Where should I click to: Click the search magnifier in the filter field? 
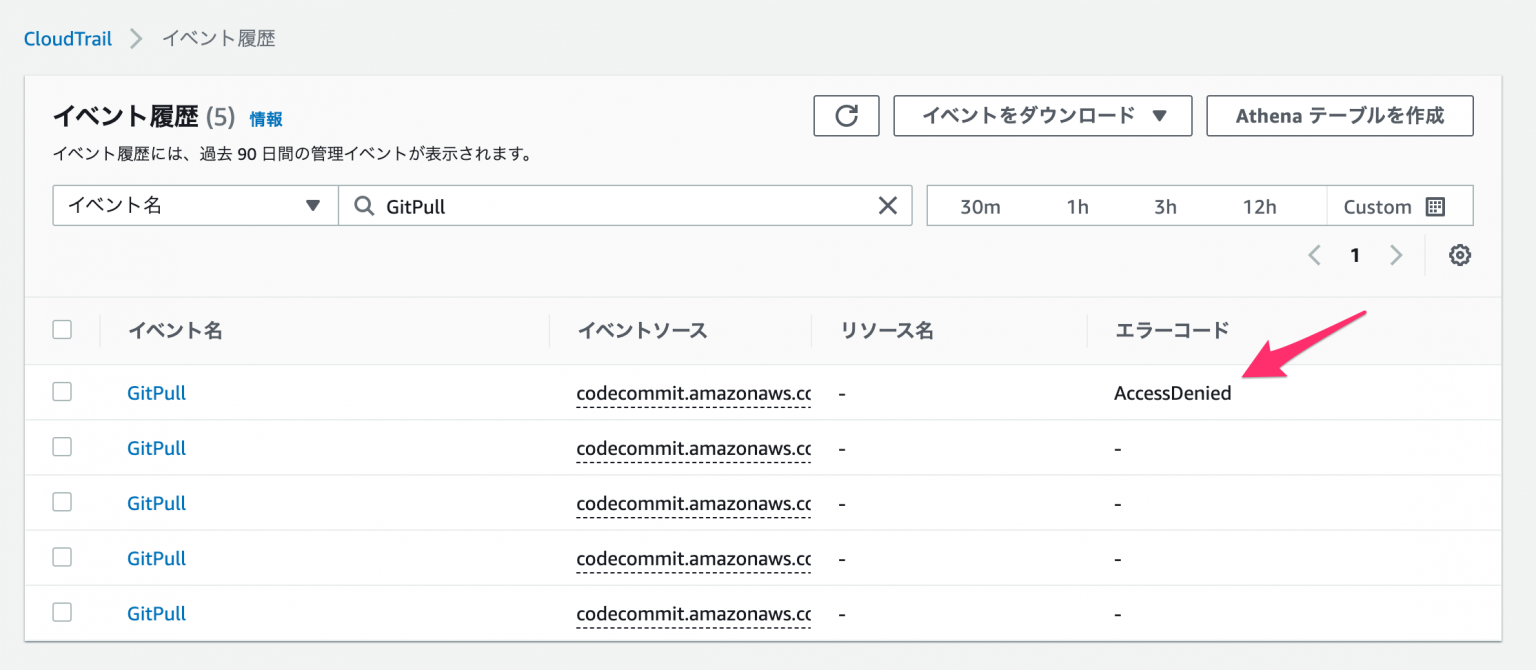367,205
